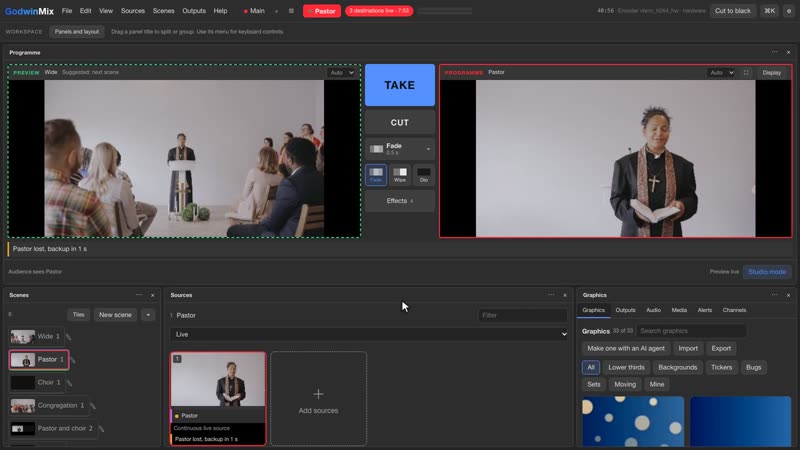Edit the Pastor and choir scene pencil icon

pyautogui.click(x=101, y=429)
